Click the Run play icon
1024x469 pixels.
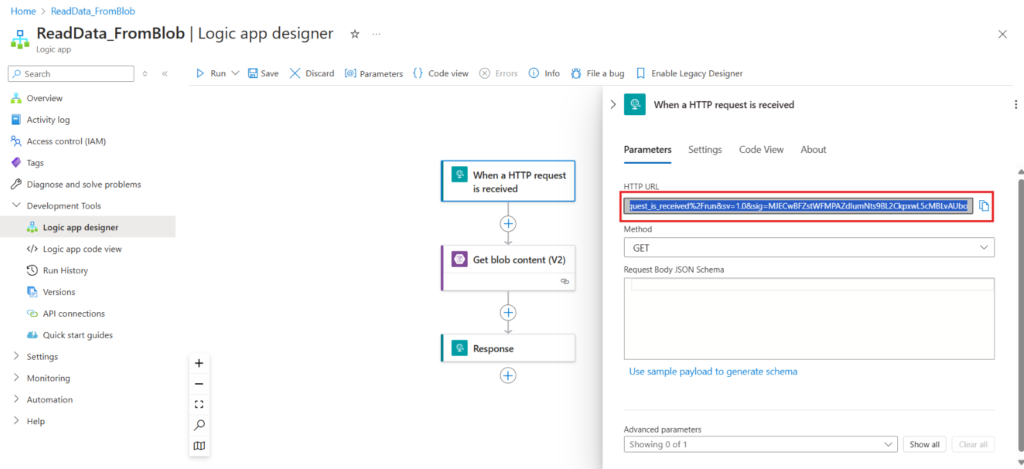[200, 73]
